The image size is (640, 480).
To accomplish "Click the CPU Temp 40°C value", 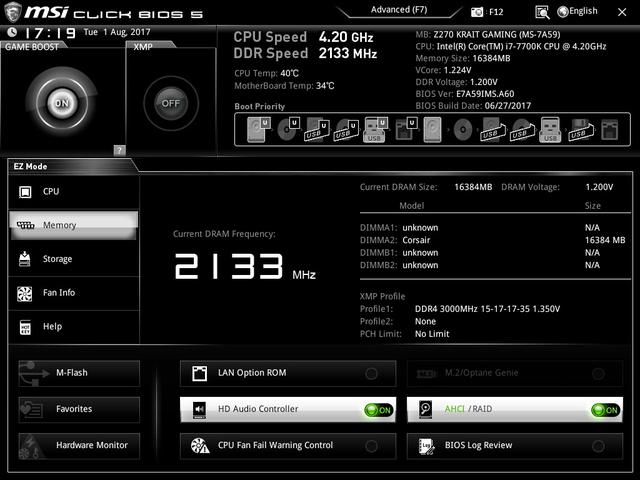I will (289, 73).
